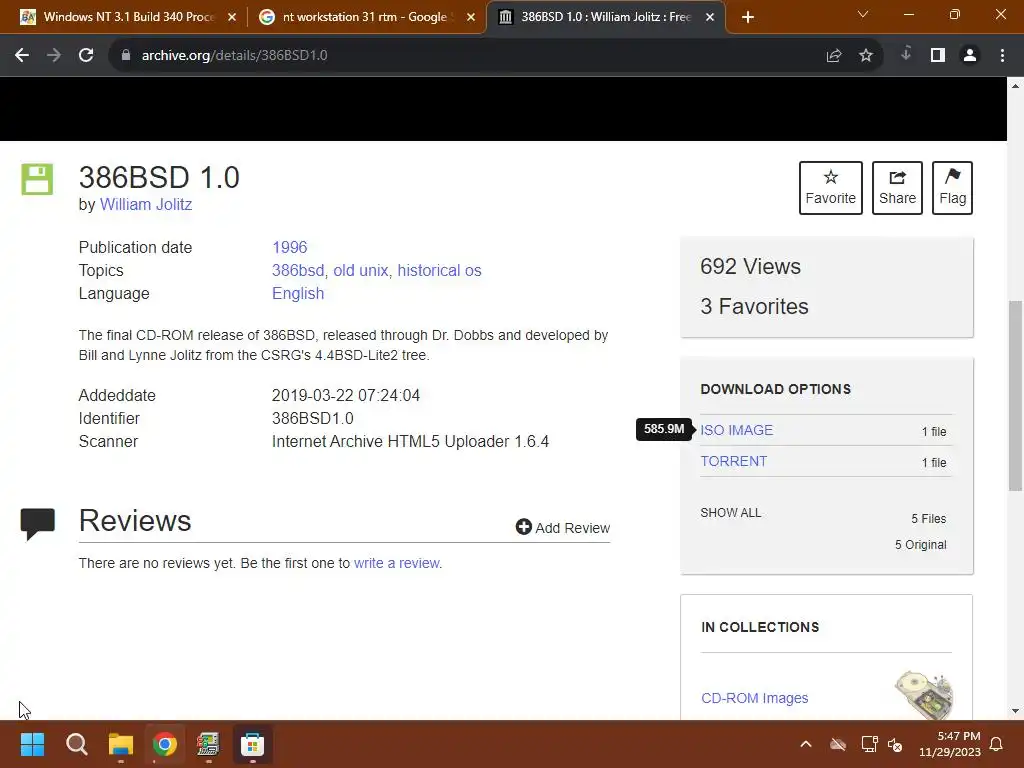Image resolution: width=1024 pixels, height=768 pixels.
Task: Click the 3 Favorites text
Action: tap(754, 306)
